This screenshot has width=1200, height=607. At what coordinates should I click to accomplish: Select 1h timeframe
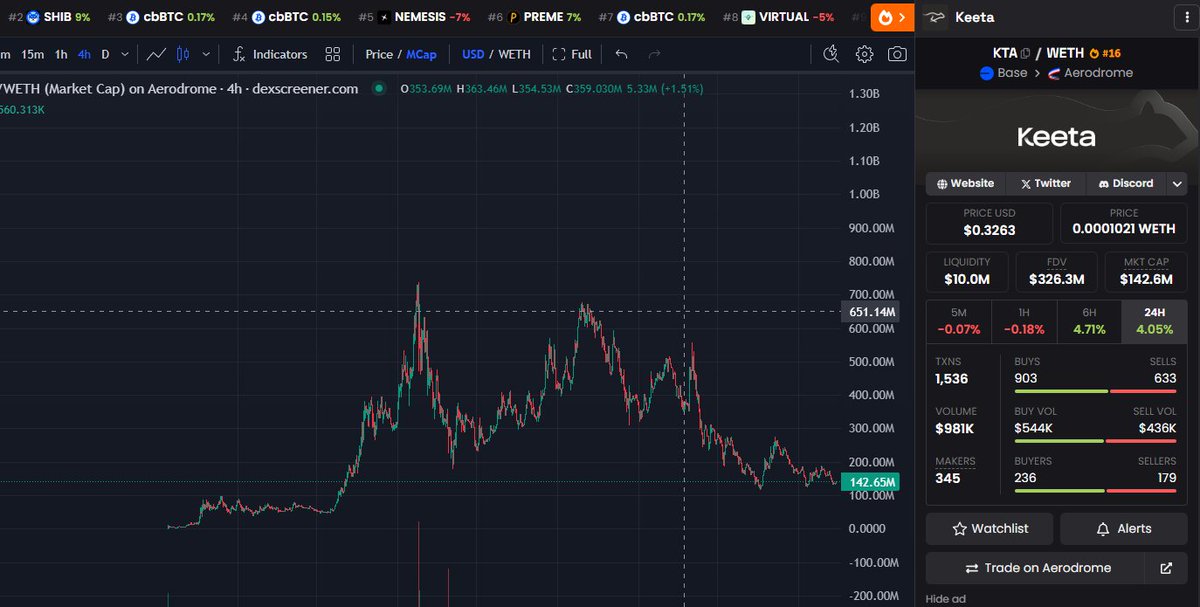[x=61, y=54]
